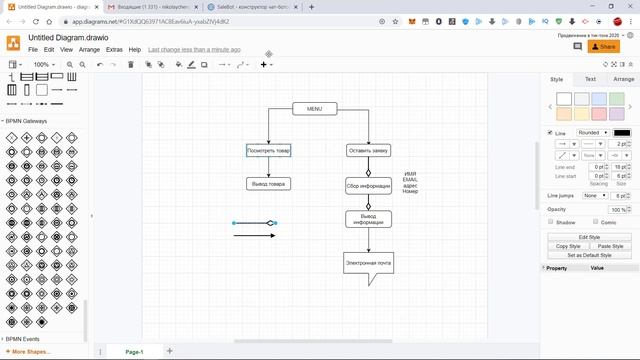The width and height of the screenshot is (640, 360).
Task: Open the comments speech bubble icon
Action: point(577,47)
